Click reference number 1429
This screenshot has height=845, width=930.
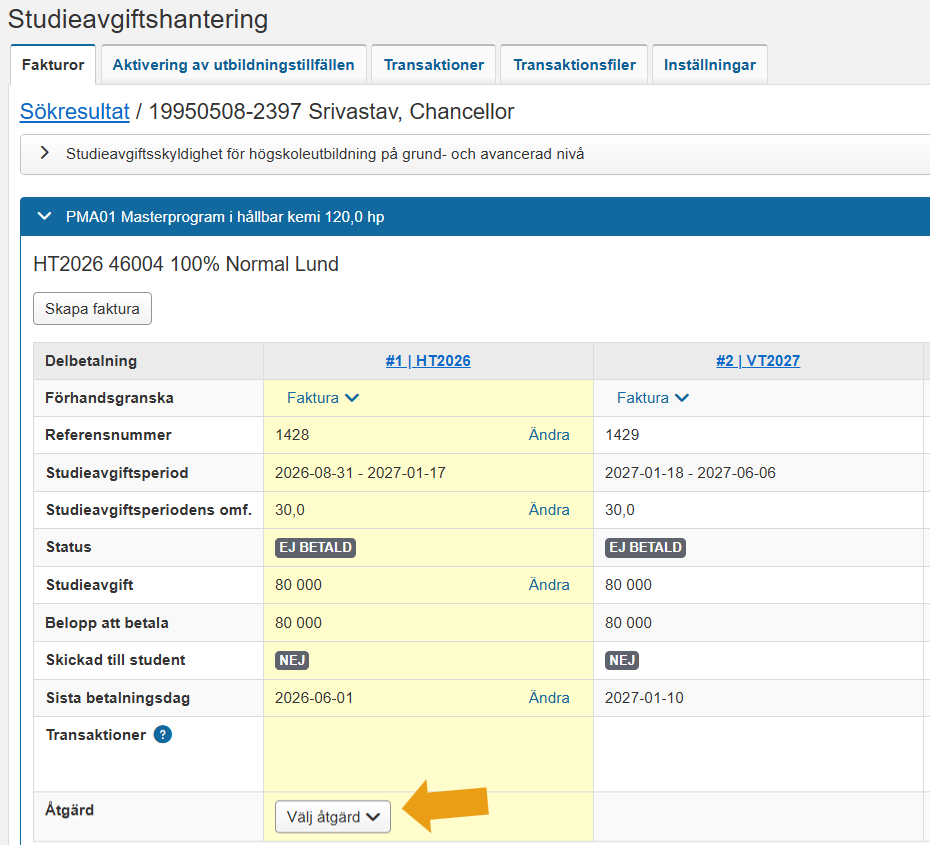[622, 435]
